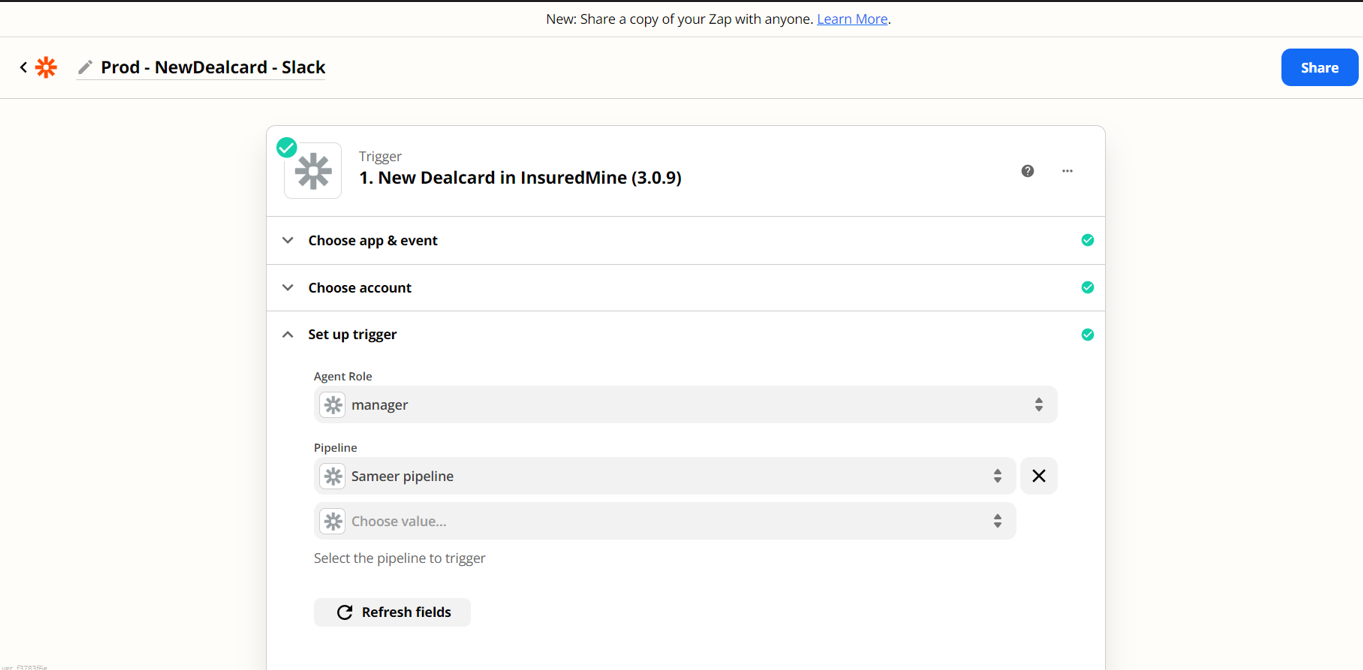Open the trigger three-dot options menu
The width and height of the screenshot is (1363, 670).
pyautogui.click(x=1067, y=171)
